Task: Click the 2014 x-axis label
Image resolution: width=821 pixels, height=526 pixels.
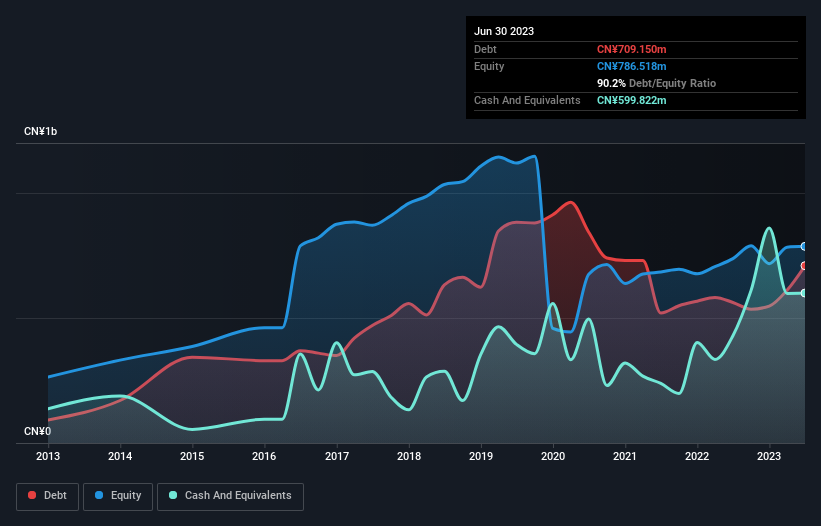Action: click(120, 456)
